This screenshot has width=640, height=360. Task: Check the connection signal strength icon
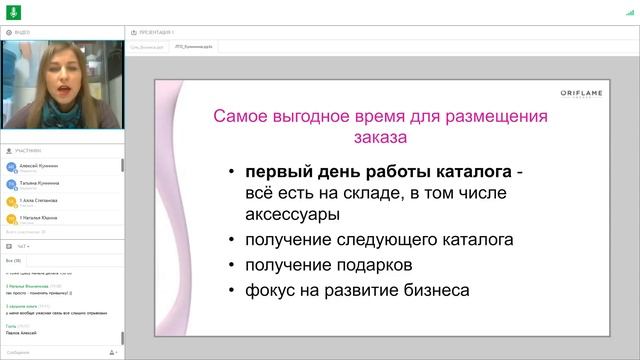pos(630,13)
